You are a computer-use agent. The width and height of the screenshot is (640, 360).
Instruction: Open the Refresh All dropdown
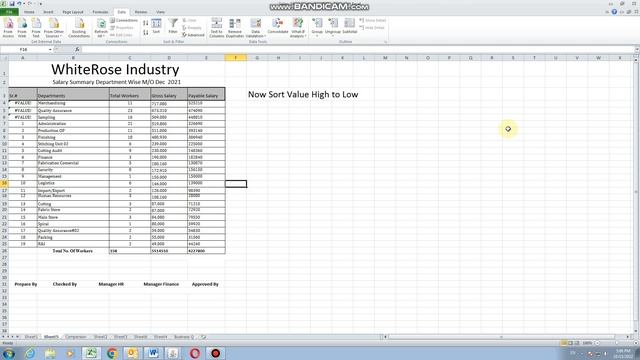[x=100, y=28]
